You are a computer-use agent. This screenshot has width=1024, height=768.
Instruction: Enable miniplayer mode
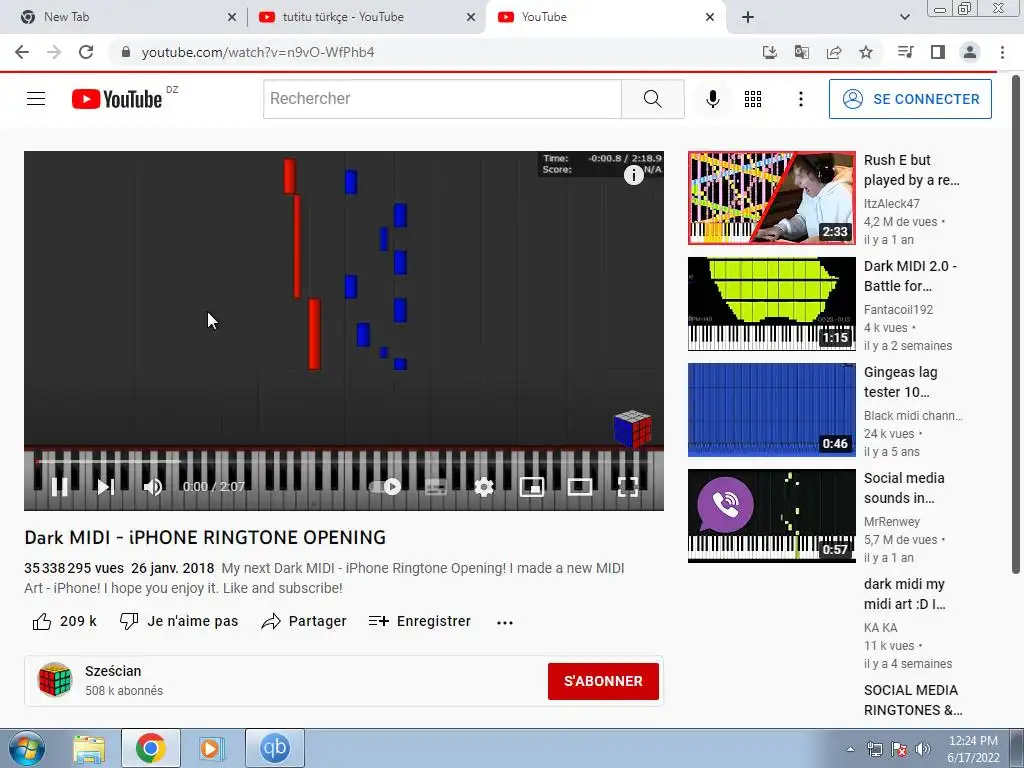click(x=532, y=487)
